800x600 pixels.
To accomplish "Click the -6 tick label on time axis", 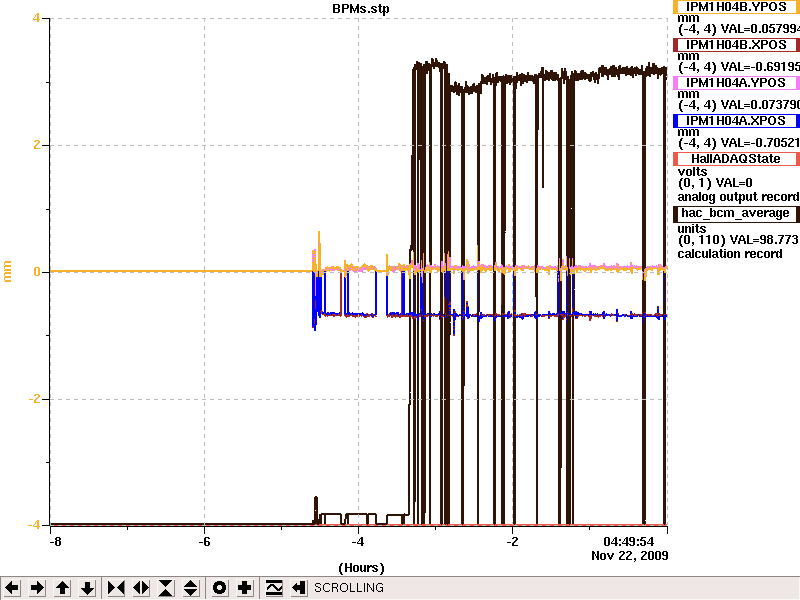I will [204, 542].
